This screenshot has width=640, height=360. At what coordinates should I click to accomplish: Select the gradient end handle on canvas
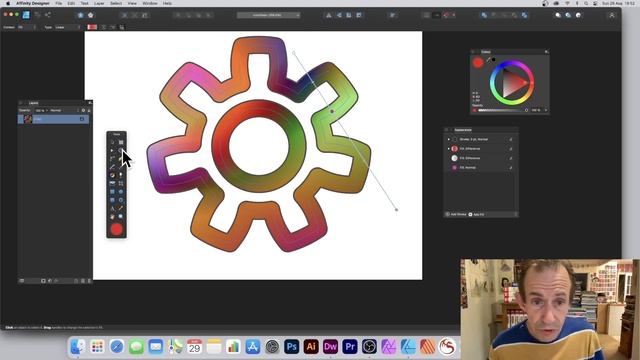pos(396,210)
